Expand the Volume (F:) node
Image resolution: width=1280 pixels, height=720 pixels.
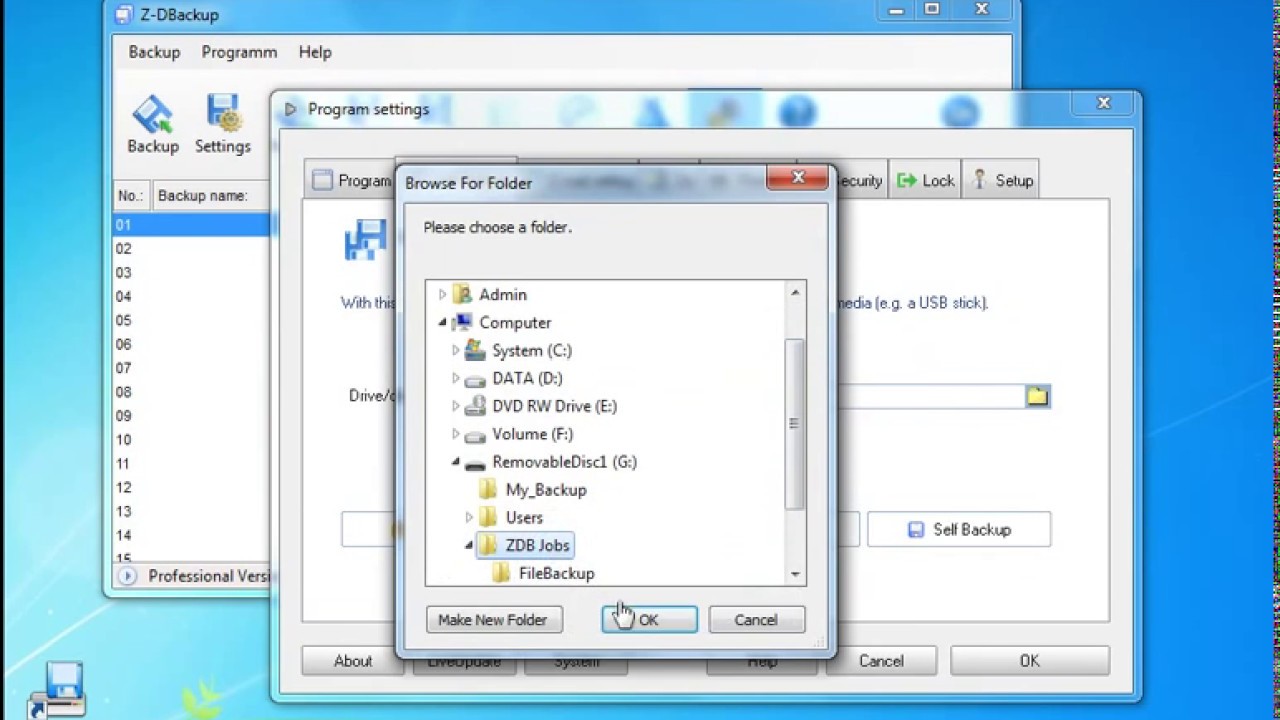tap(456, 434)
